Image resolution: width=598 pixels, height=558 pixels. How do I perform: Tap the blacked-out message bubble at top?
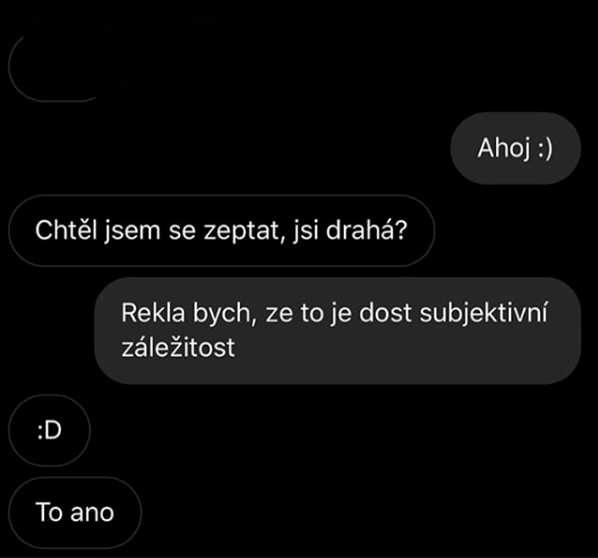(x=57, y=67)
